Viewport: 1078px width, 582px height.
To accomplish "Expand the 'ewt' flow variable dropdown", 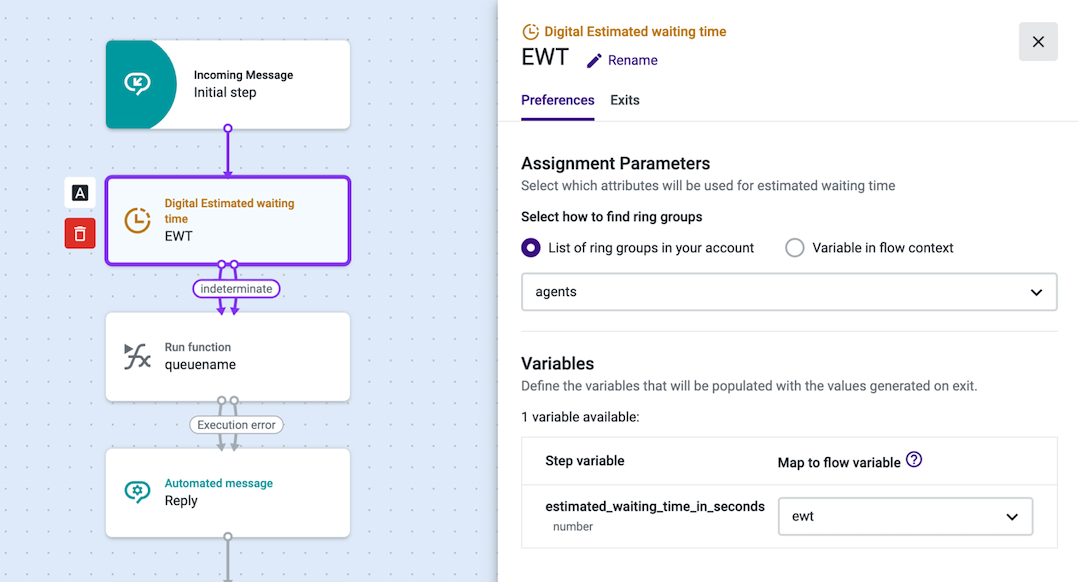I will [x=905, y=517].
